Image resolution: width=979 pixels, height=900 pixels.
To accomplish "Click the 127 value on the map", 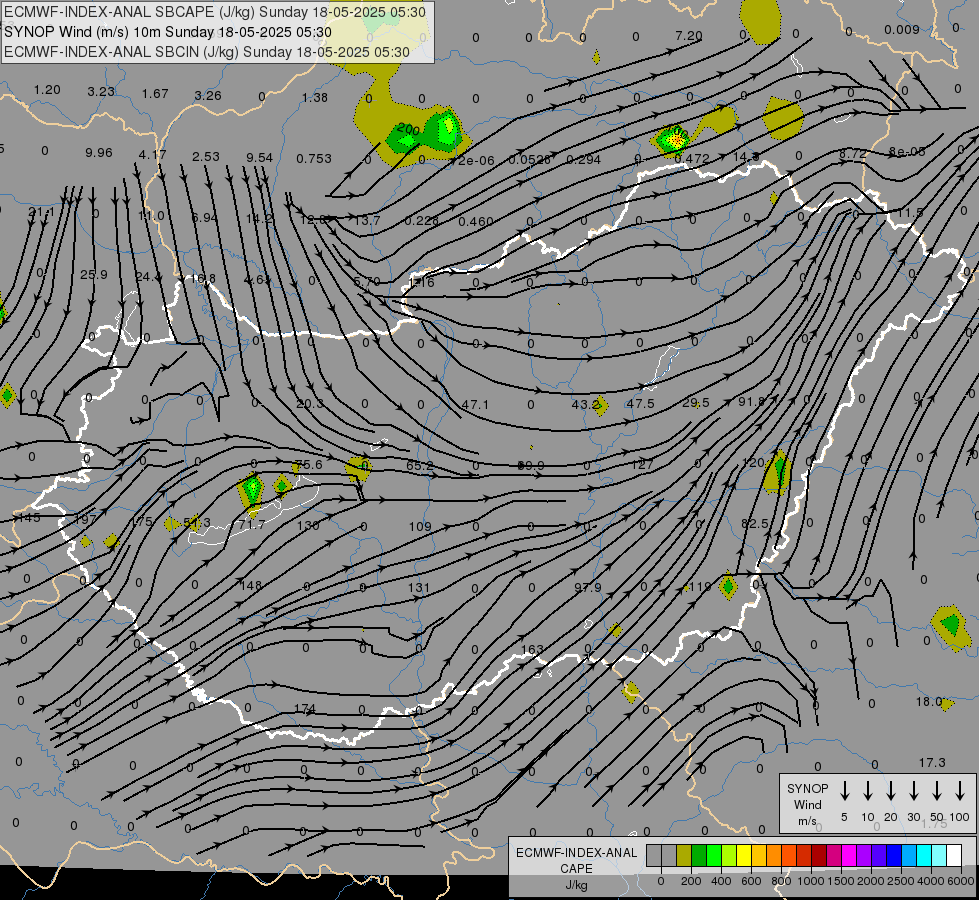I will coord(642,464).
